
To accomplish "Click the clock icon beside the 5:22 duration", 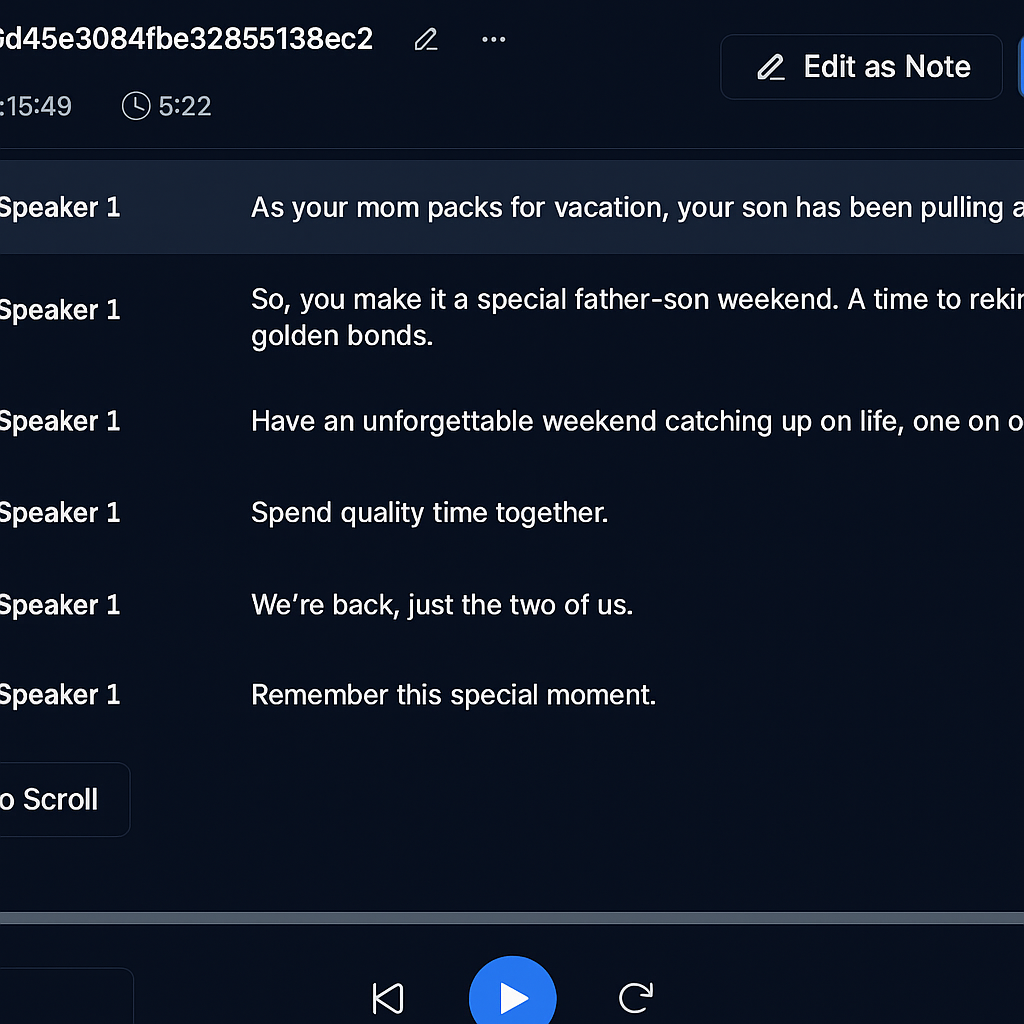I will 135,106.
